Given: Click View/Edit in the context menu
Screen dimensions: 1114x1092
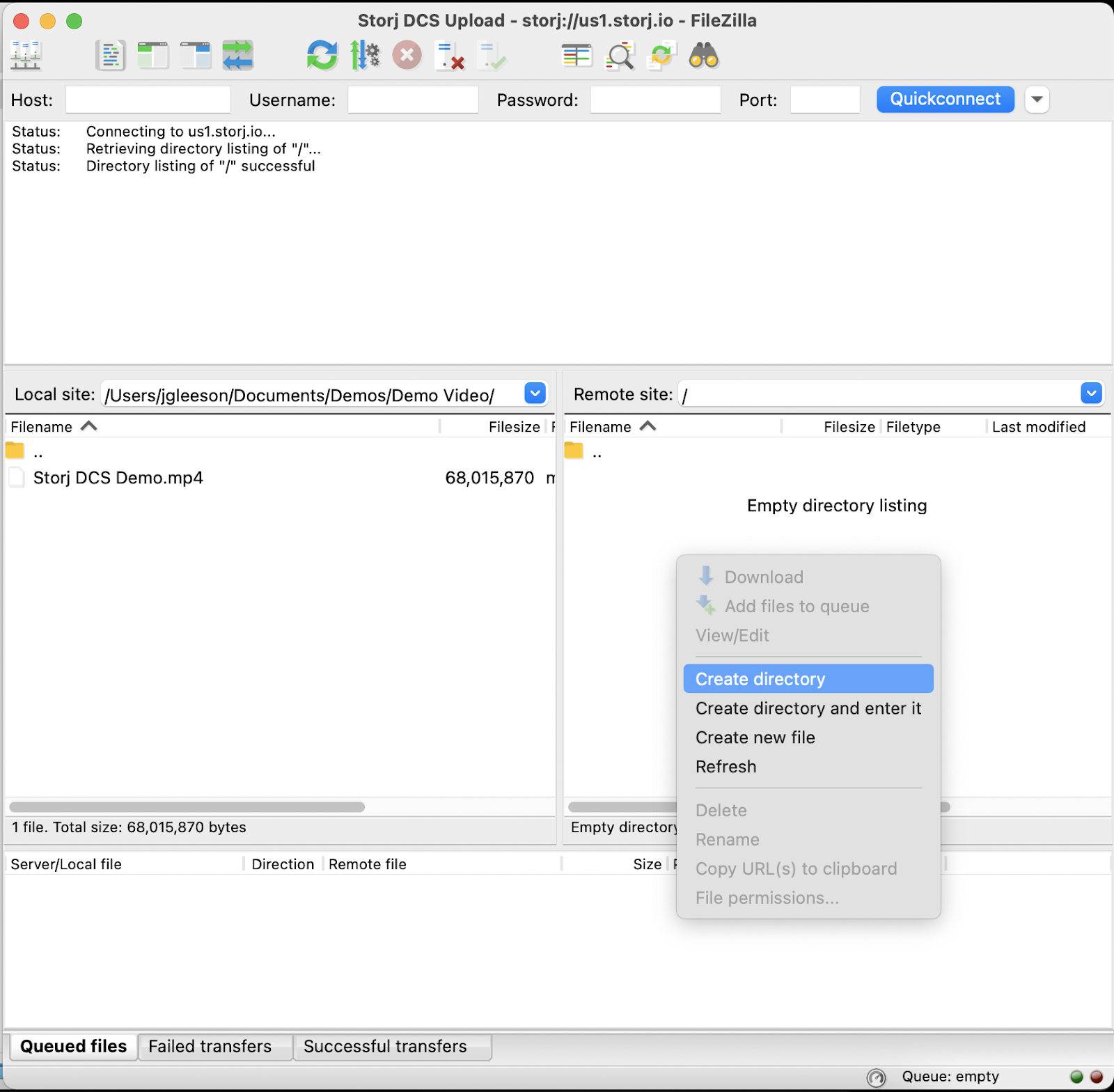Looking at the screenshot, I should [x=808, y=635].
